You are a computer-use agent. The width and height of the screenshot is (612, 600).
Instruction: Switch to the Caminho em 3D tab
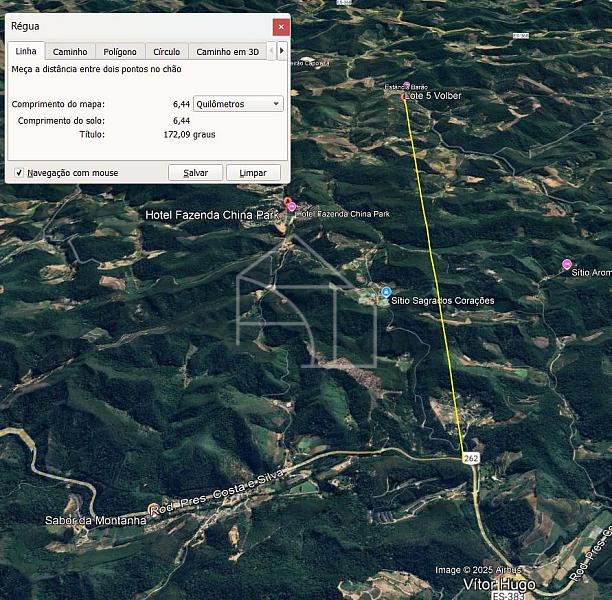pyautogui.click(x=227, y=52)
